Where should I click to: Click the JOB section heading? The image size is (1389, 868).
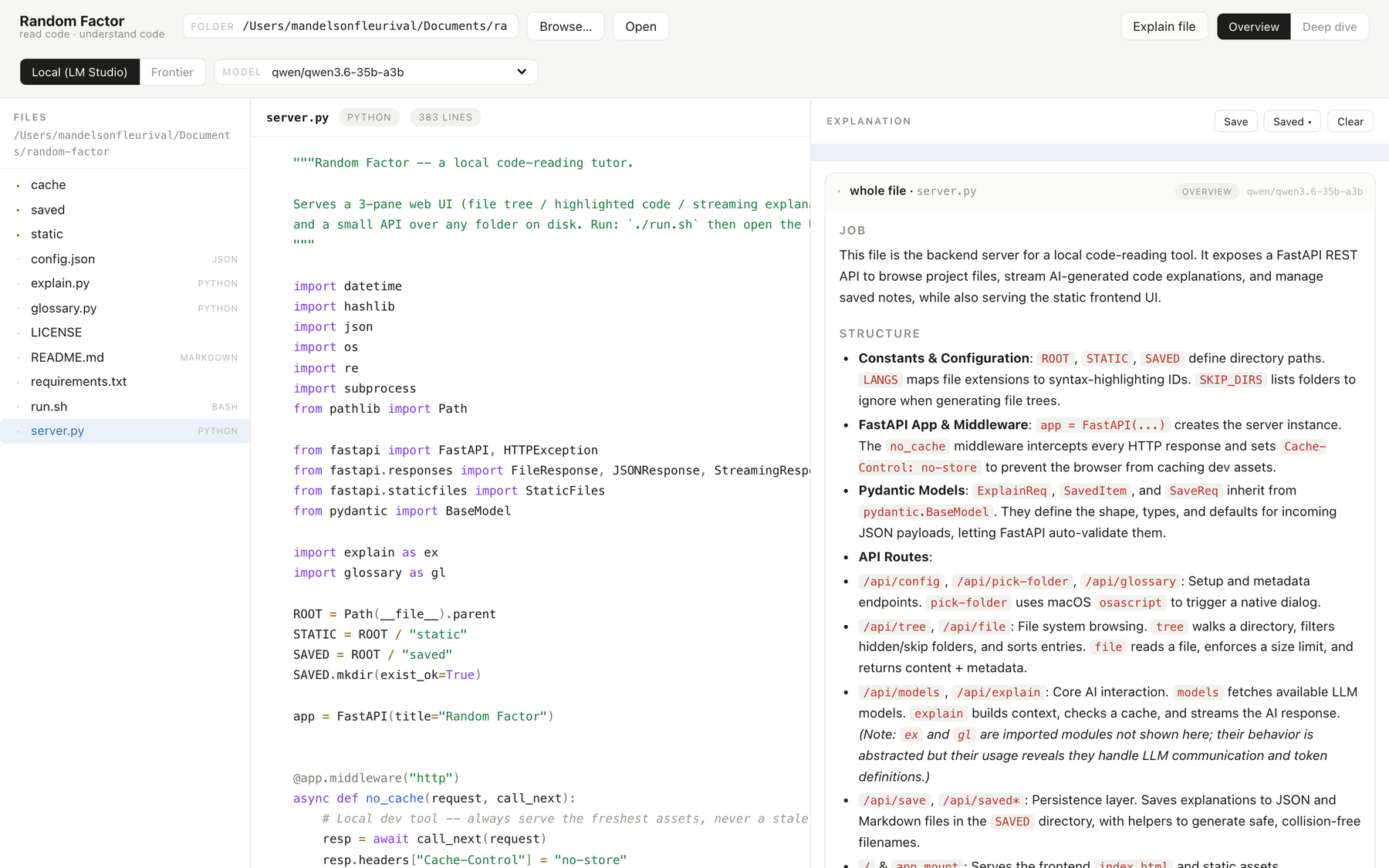(852, 231)
